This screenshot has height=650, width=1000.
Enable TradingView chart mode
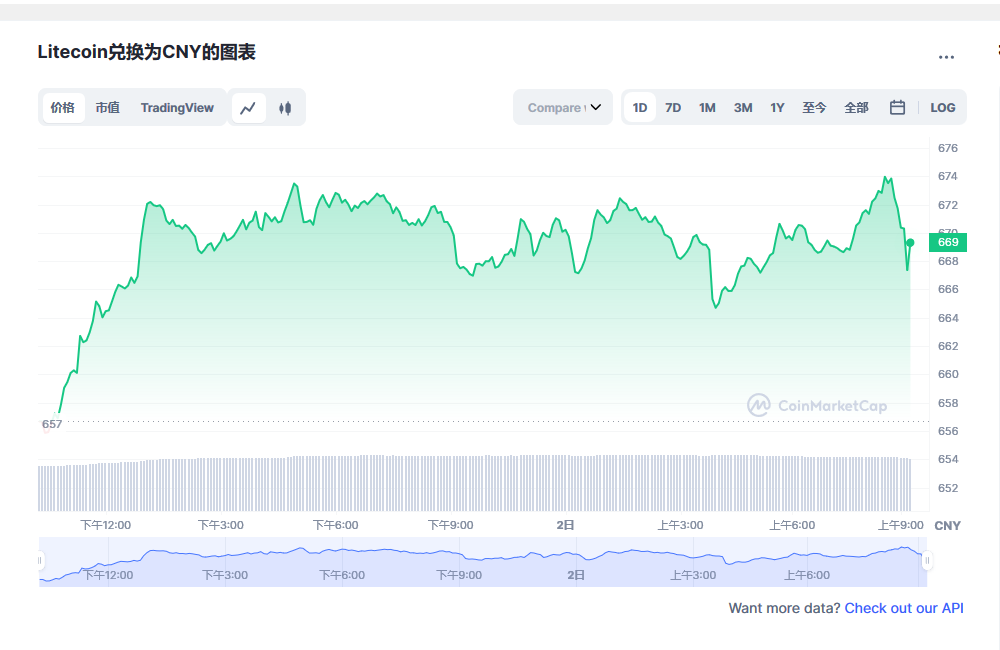177,107
